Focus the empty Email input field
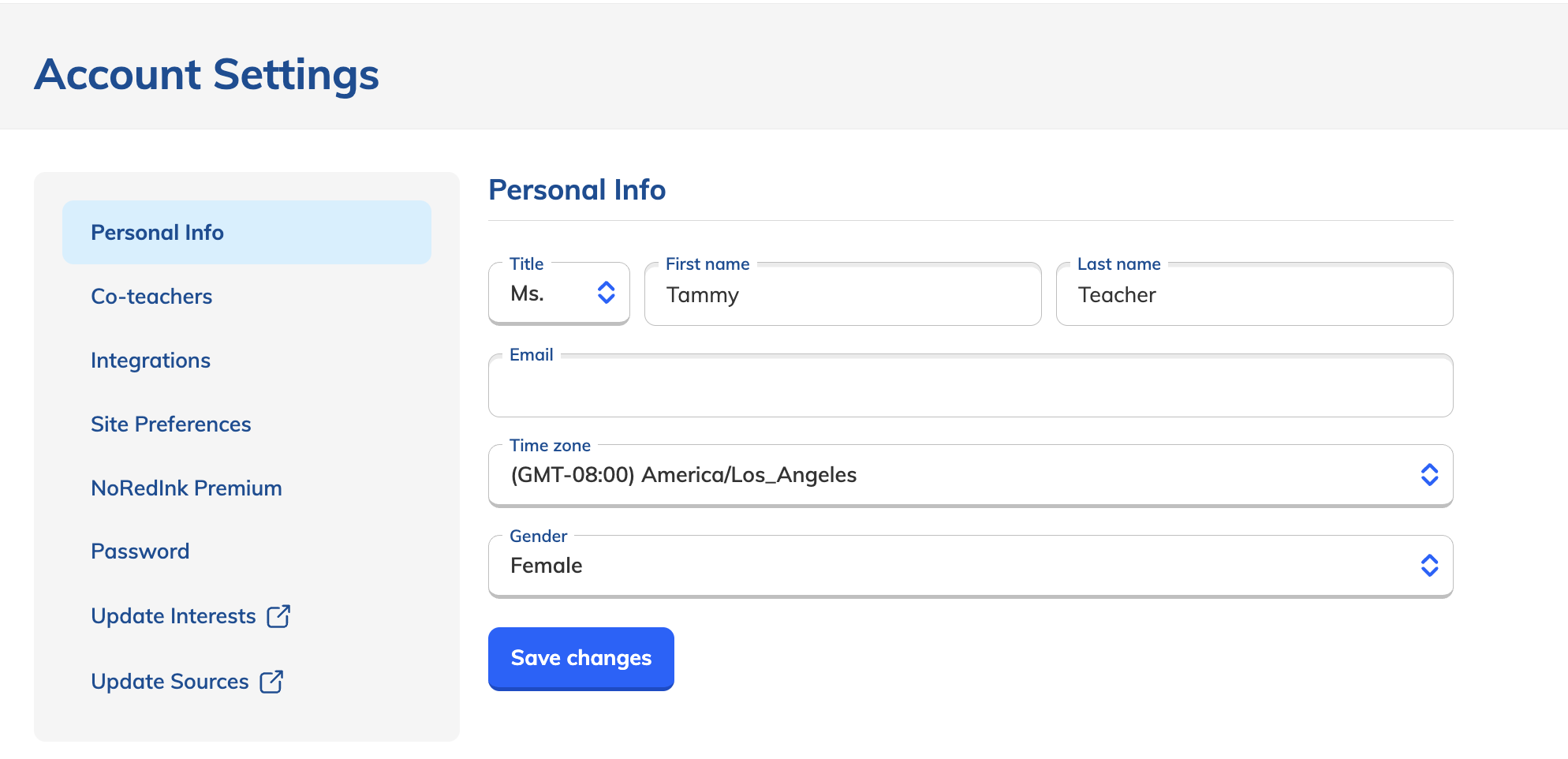The image size is (1568, 759). pos(970,386)
